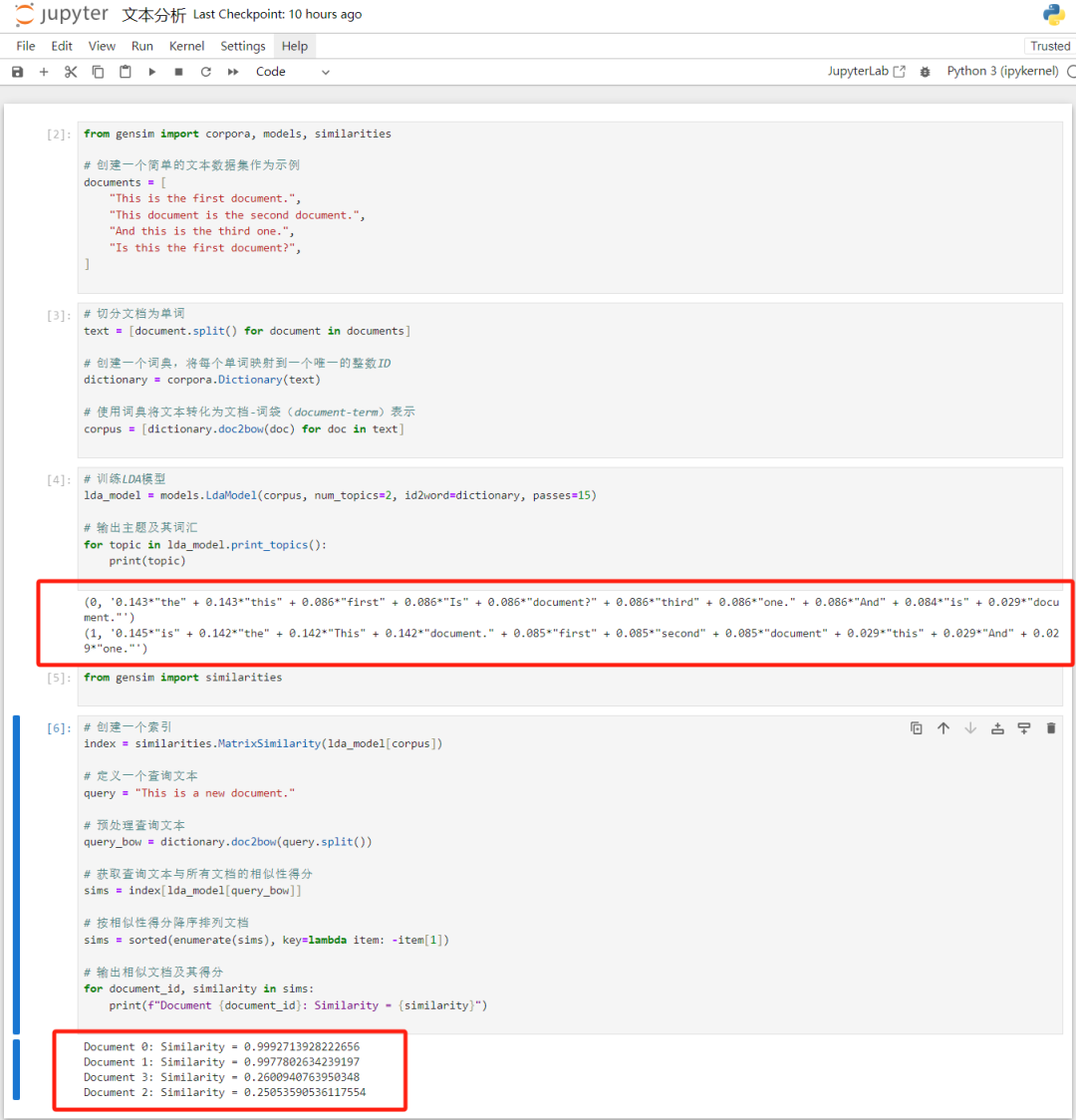Open the Help menu
Viewport: 1076px width, 1120px height.
pos(294,46)
